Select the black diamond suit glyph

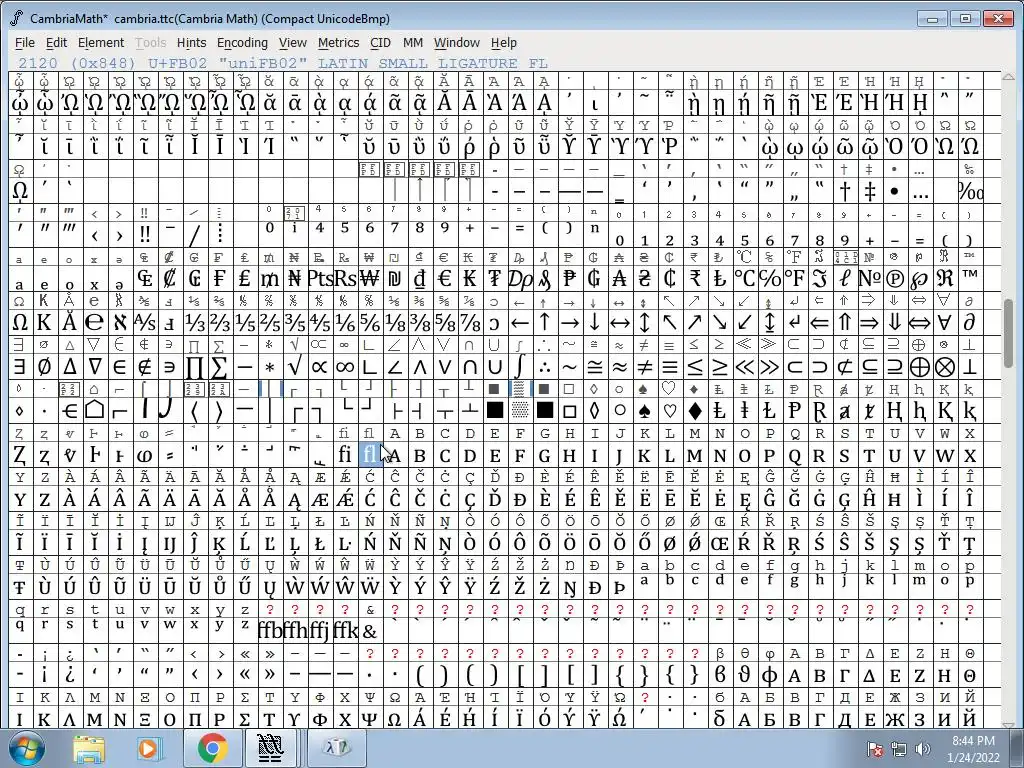(695, 410)
